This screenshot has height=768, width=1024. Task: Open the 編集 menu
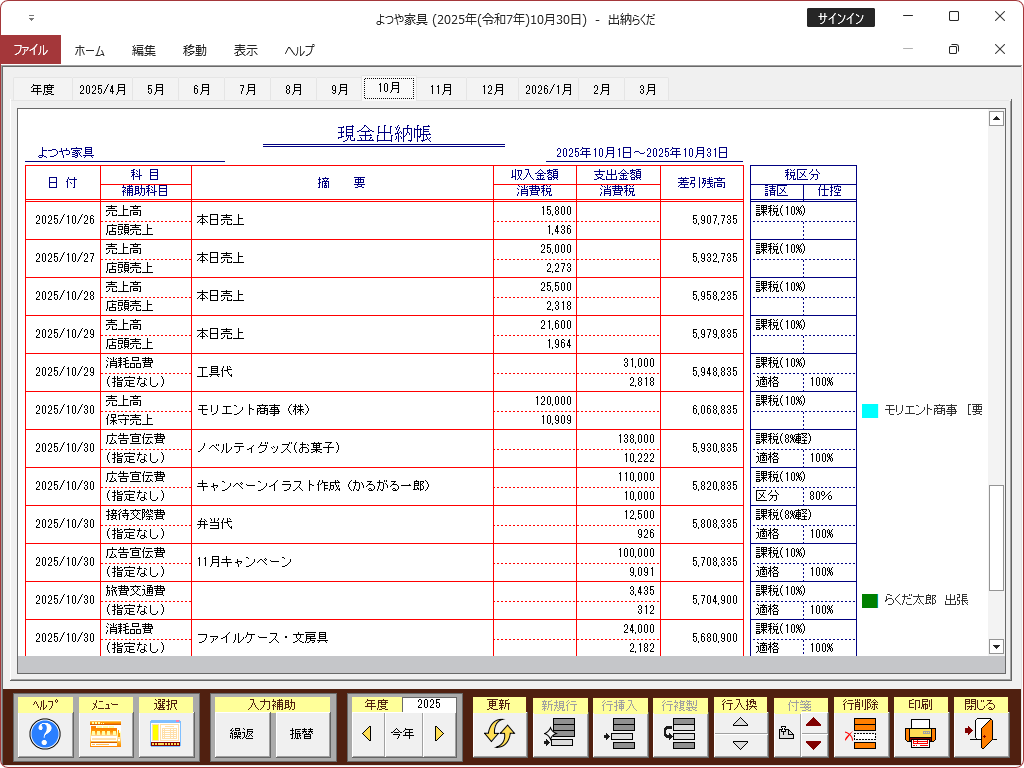[144, 50]
